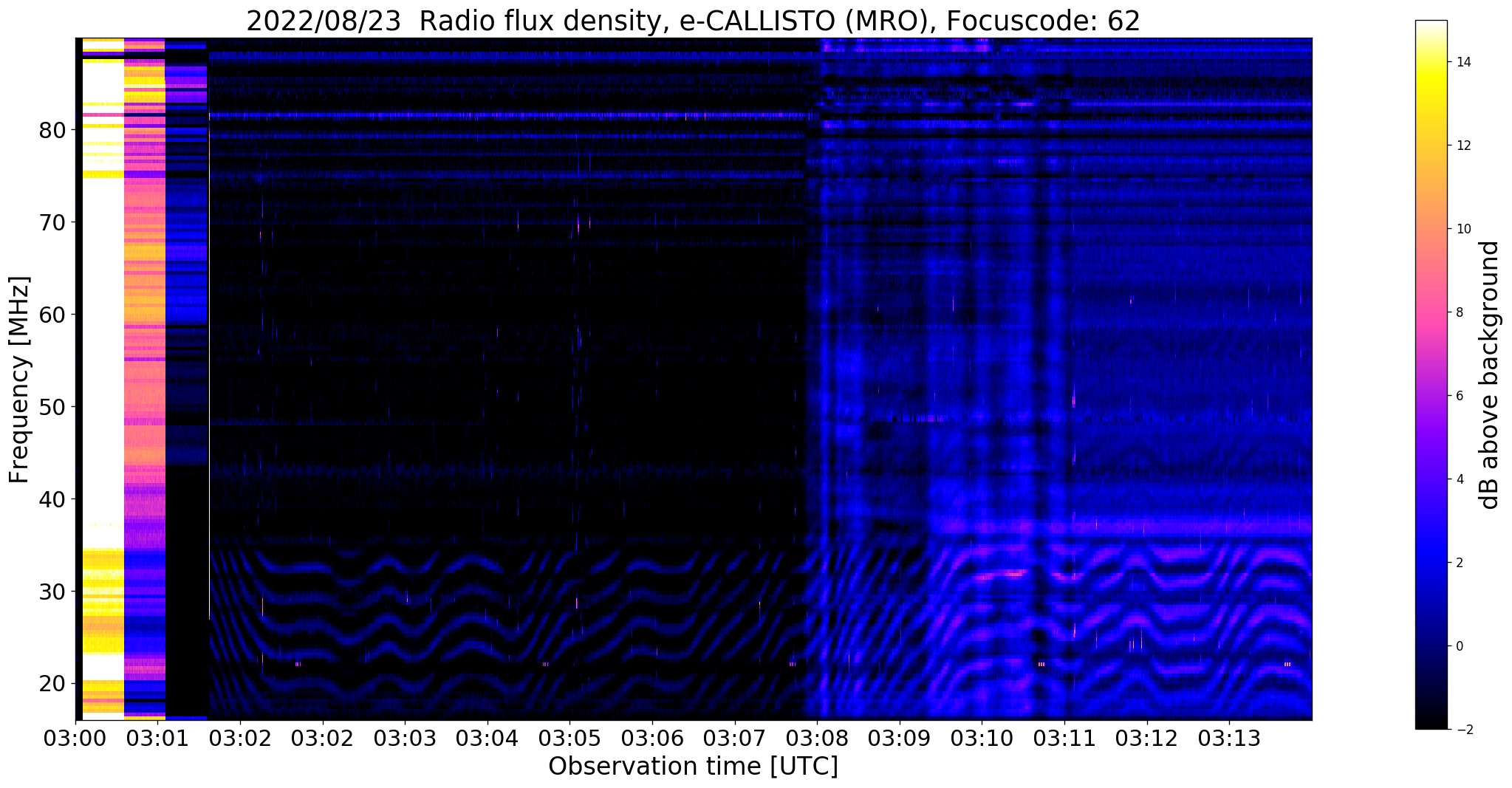Click the 03:00 time tick label

click(75, 738)
